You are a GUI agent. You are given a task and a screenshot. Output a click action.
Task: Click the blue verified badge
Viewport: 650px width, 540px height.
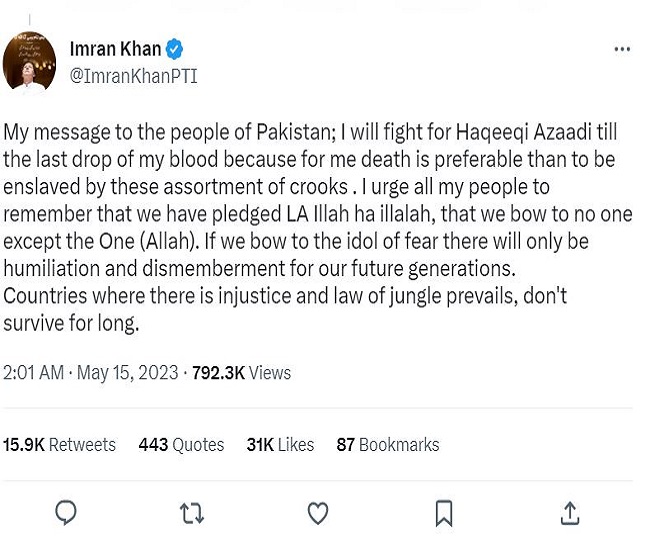[174, 49]
